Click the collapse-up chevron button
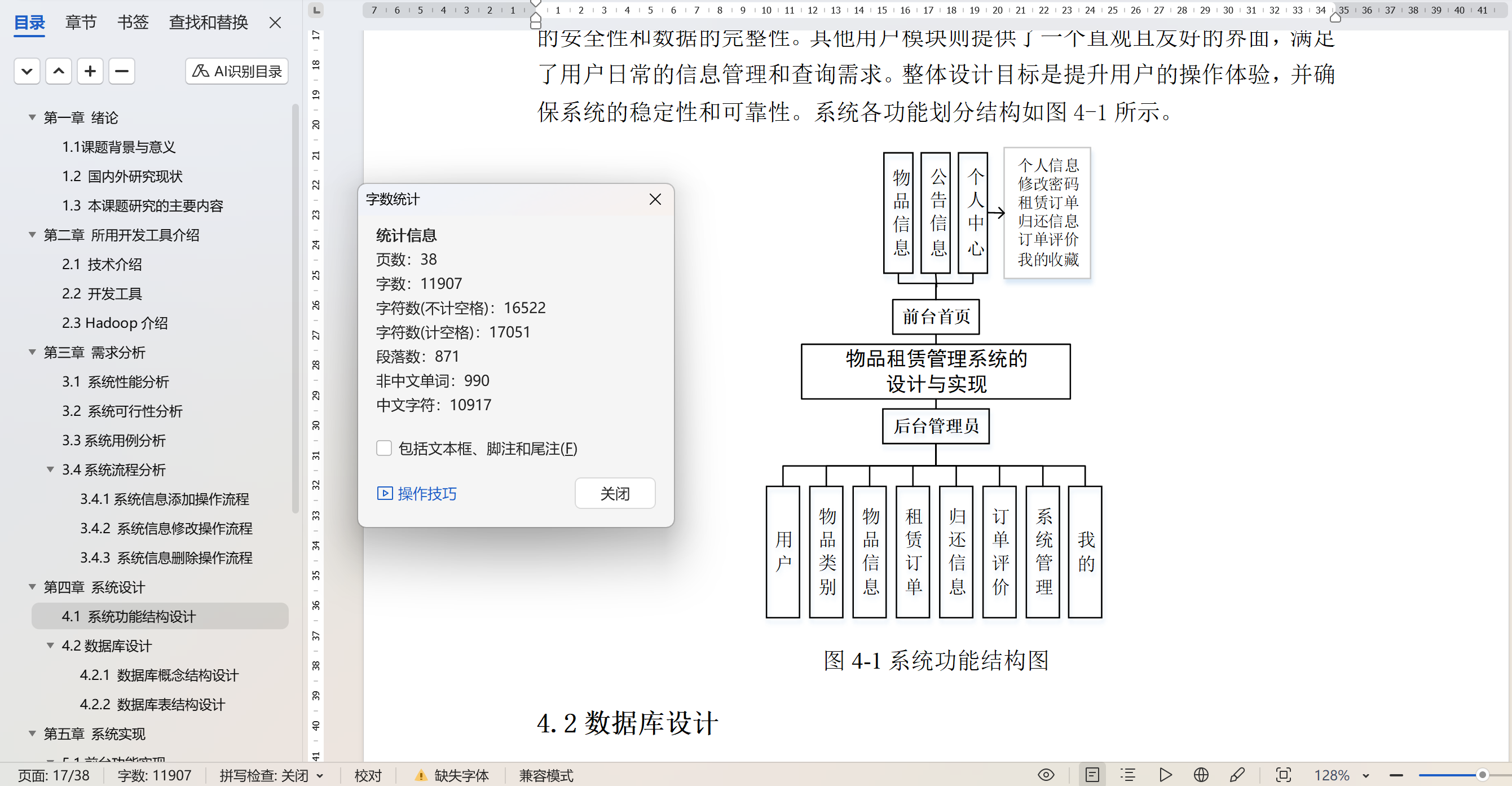 click(x=59, y=72)
